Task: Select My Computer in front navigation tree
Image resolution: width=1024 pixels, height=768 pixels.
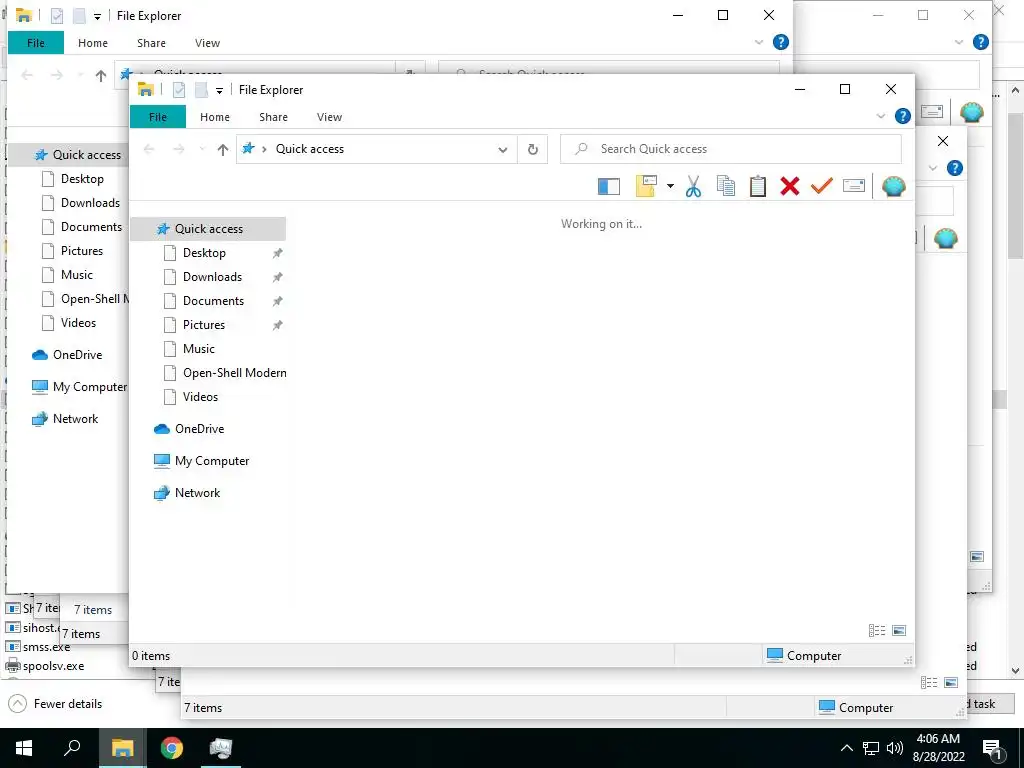Action: point(212,461)
